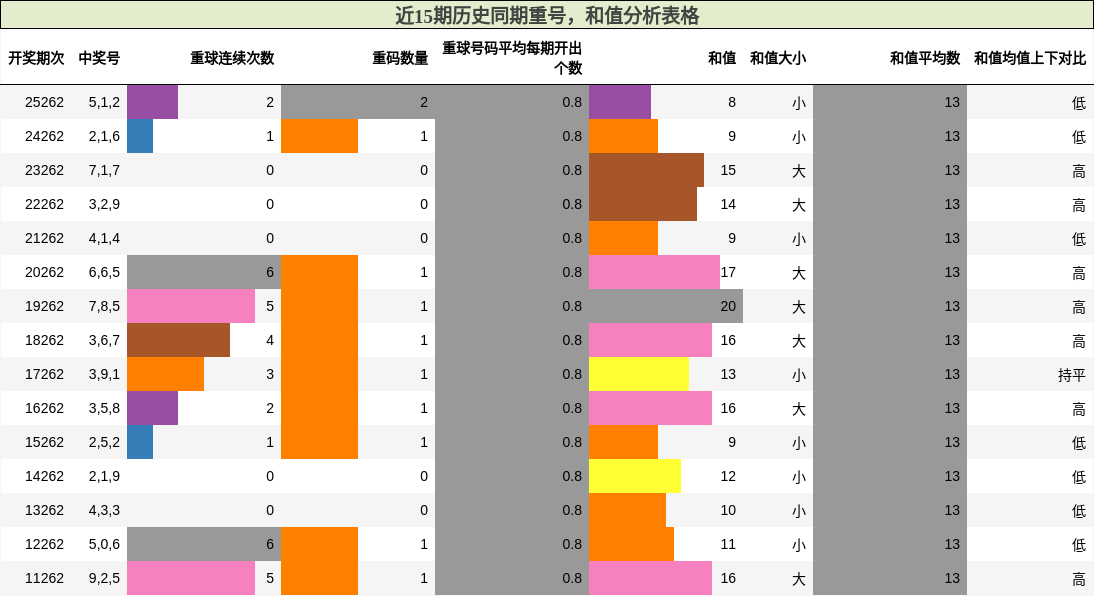Image resolution: width=1094 pixels, height=596 pixels.
Task: Click winning numbers 9,2,5
Action: pyautogui.click(x=104, y=579)
